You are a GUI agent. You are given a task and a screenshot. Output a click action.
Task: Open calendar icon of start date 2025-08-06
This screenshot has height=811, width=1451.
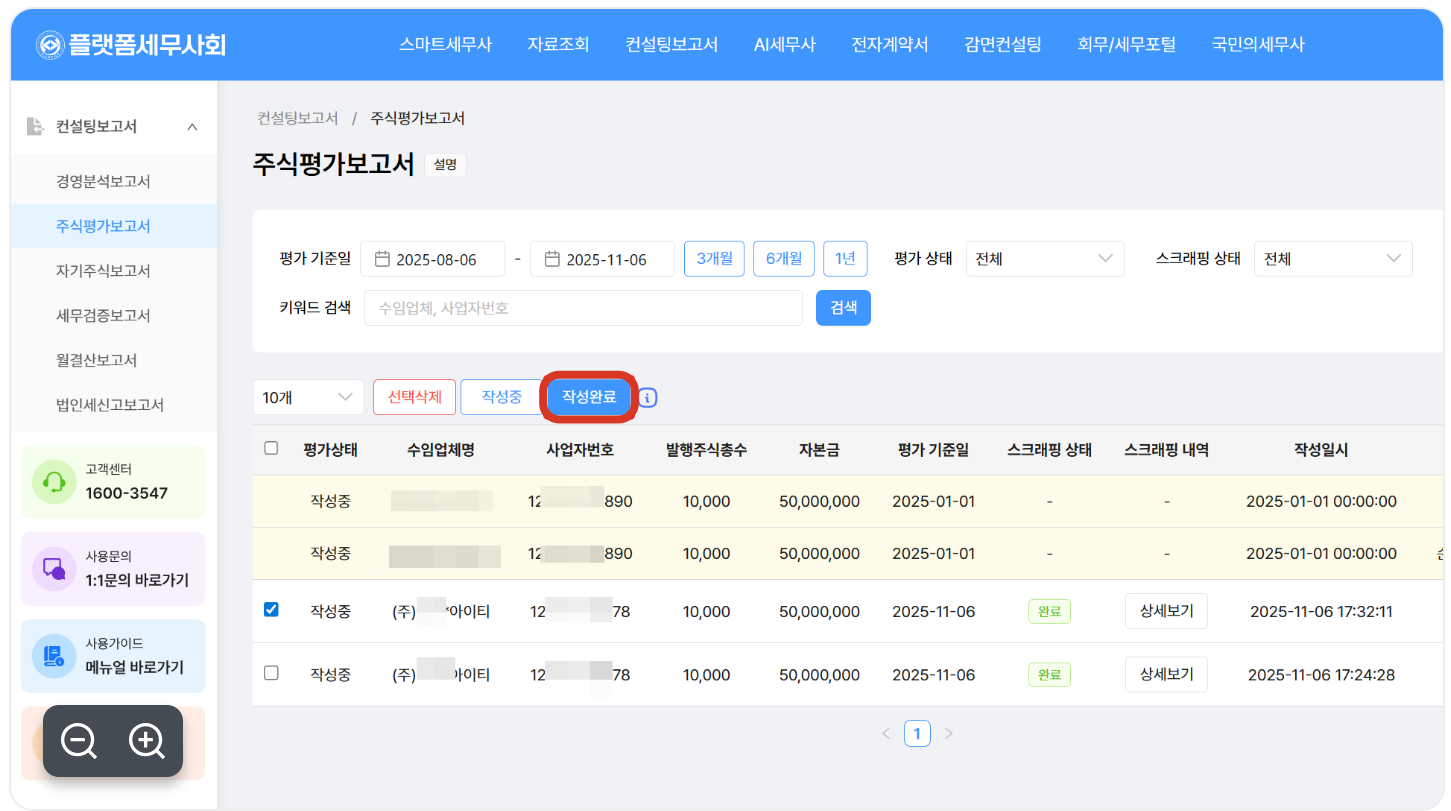[382, 259]
